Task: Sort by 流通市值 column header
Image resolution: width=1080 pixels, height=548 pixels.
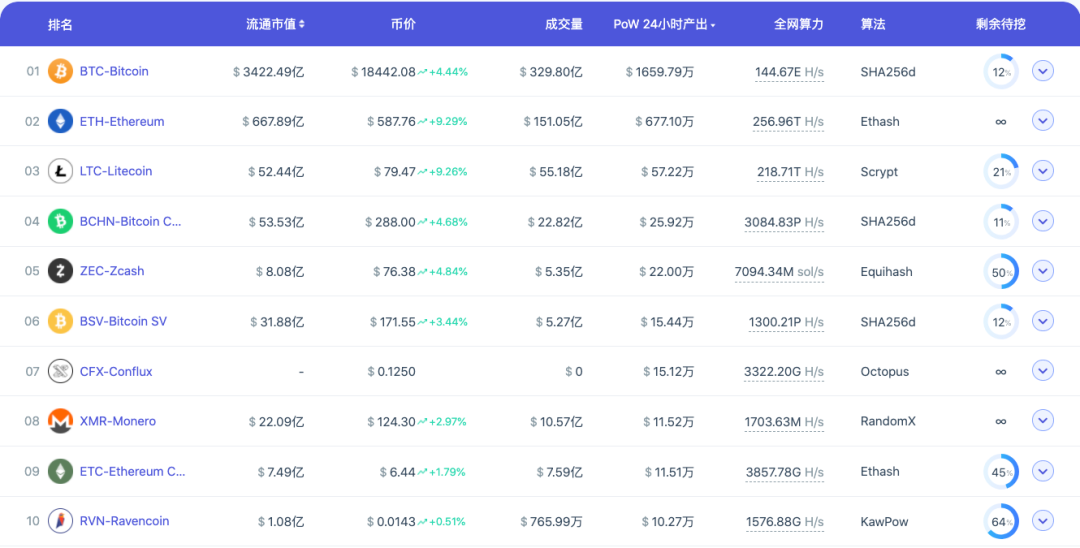Action: pyautogui.click(x=276, y=24)
